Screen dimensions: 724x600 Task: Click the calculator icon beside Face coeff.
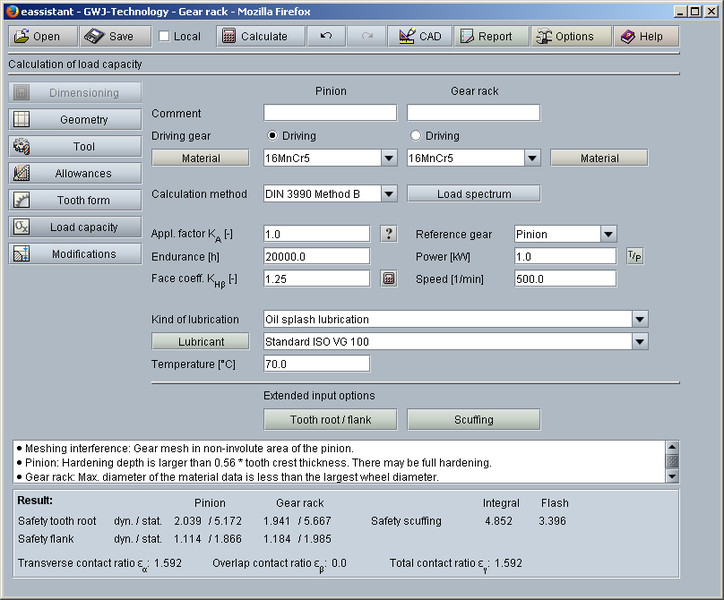(x=389, y=279)
